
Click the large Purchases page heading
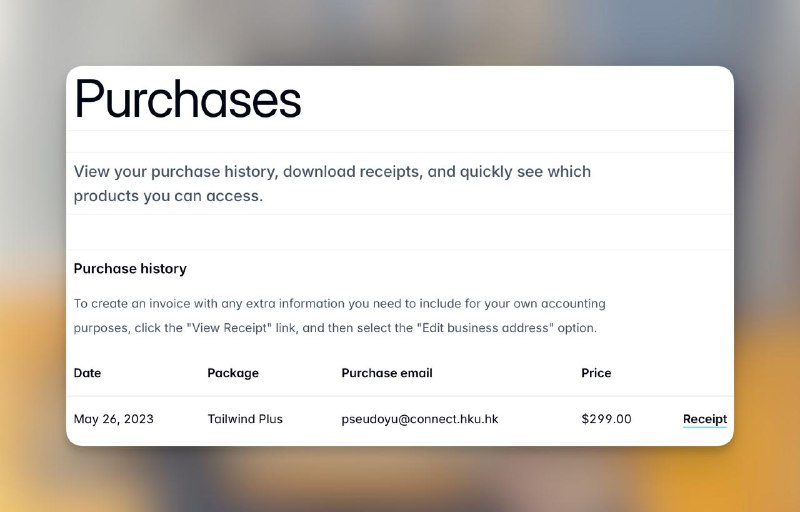tap(188, 100)
